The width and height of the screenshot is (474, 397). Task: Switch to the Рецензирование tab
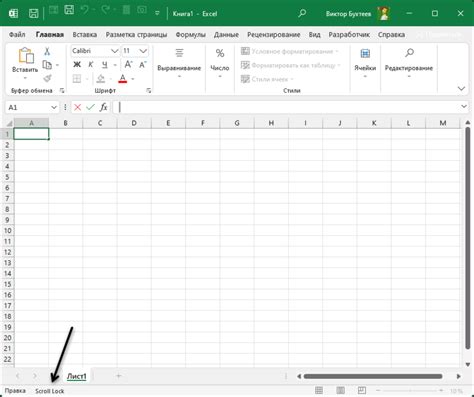274,35
